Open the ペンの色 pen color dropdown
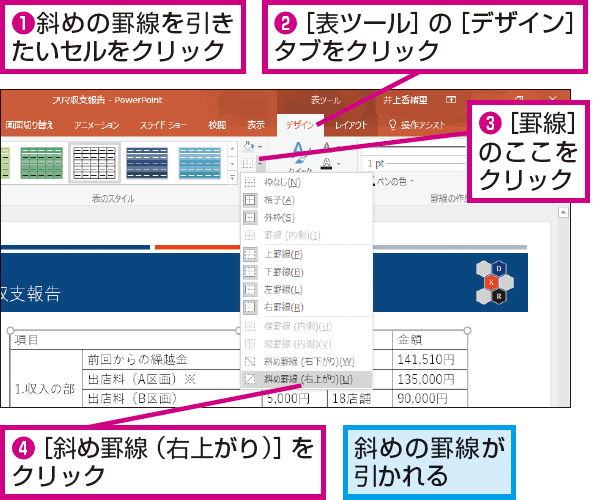Screen dimensions: 600x500 pos(393,181)
